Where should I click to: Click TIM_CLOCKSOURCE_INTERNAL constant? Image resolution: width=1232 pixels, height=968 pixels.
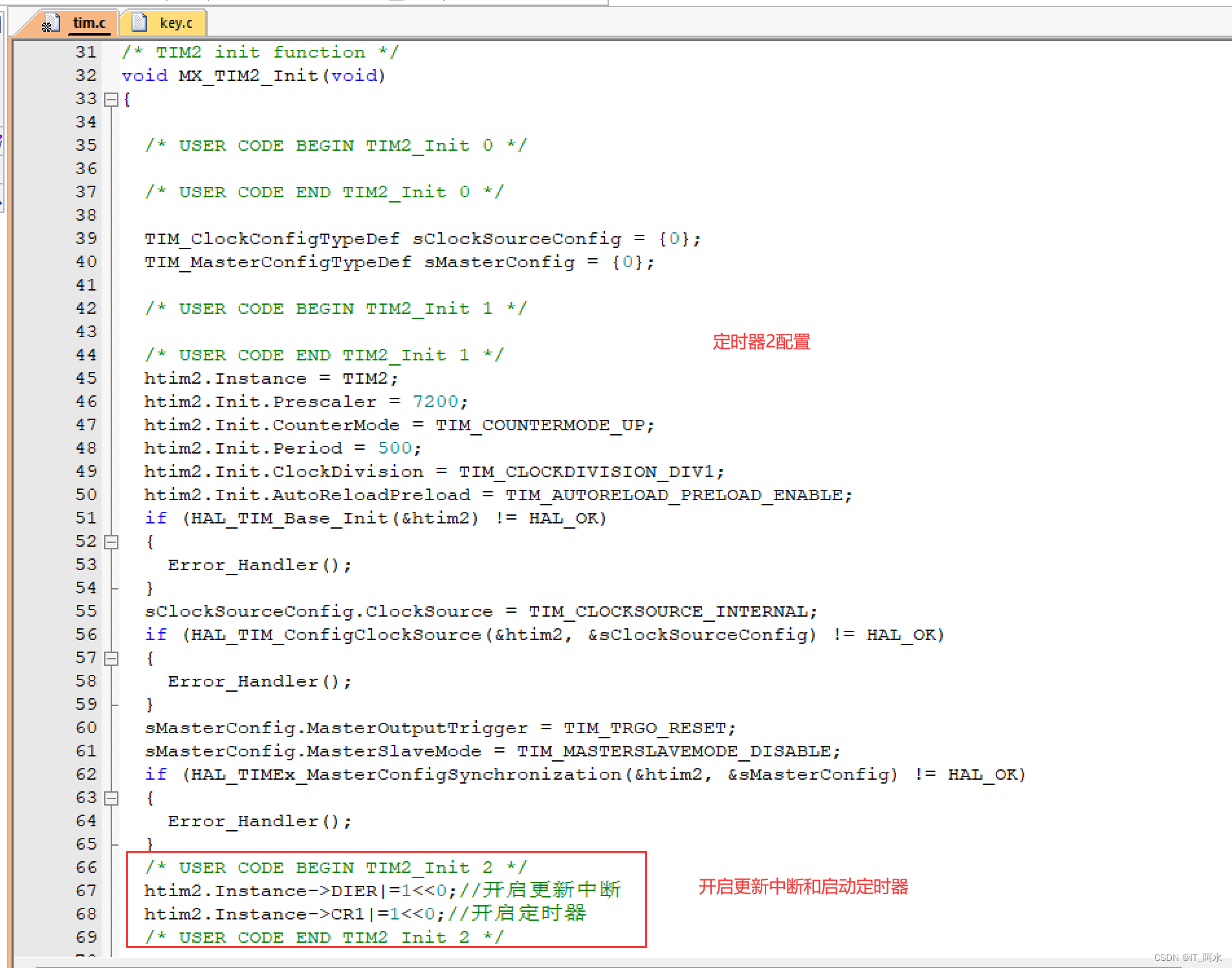tap(668, 611)
